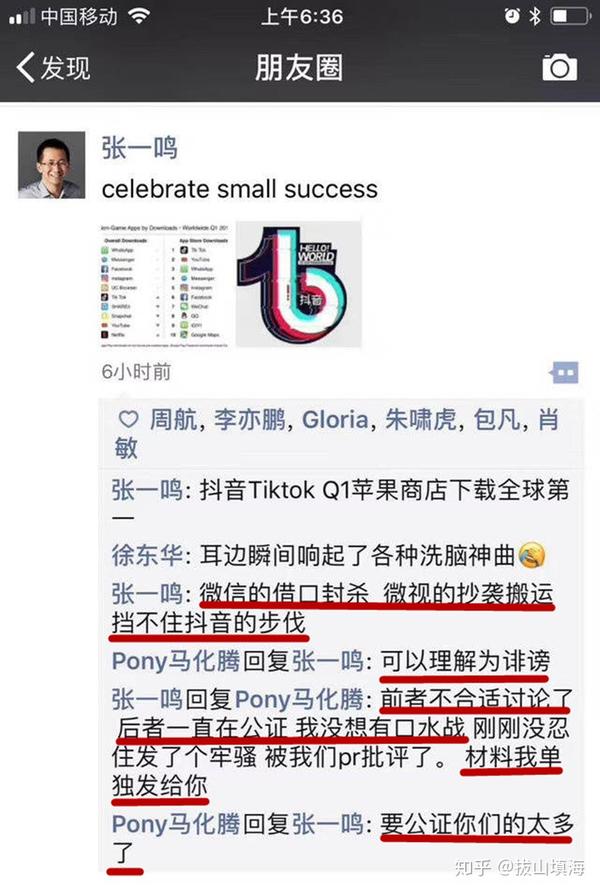The image size is (600, 892).
Task: Open Gloria's profile from likes
Action: pyautogui.click(x=335, y=420)
